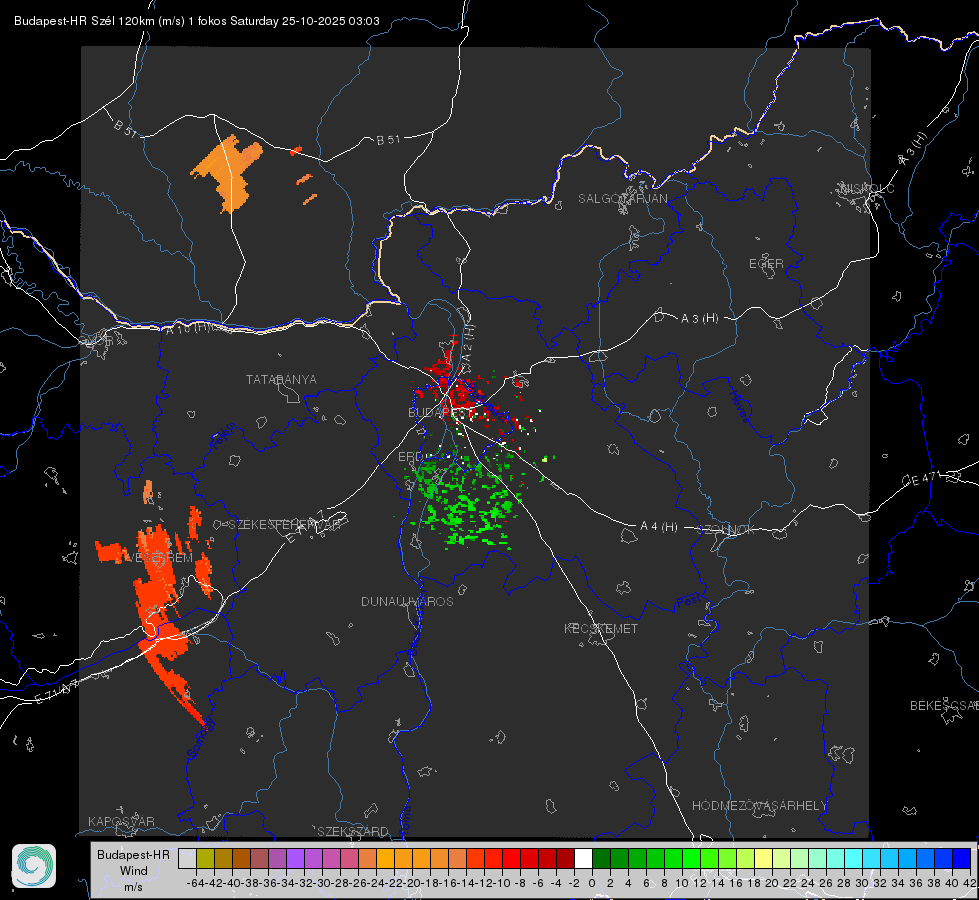Click the VESZPRÉM city label
979x900 pixels.
[158, 557]
